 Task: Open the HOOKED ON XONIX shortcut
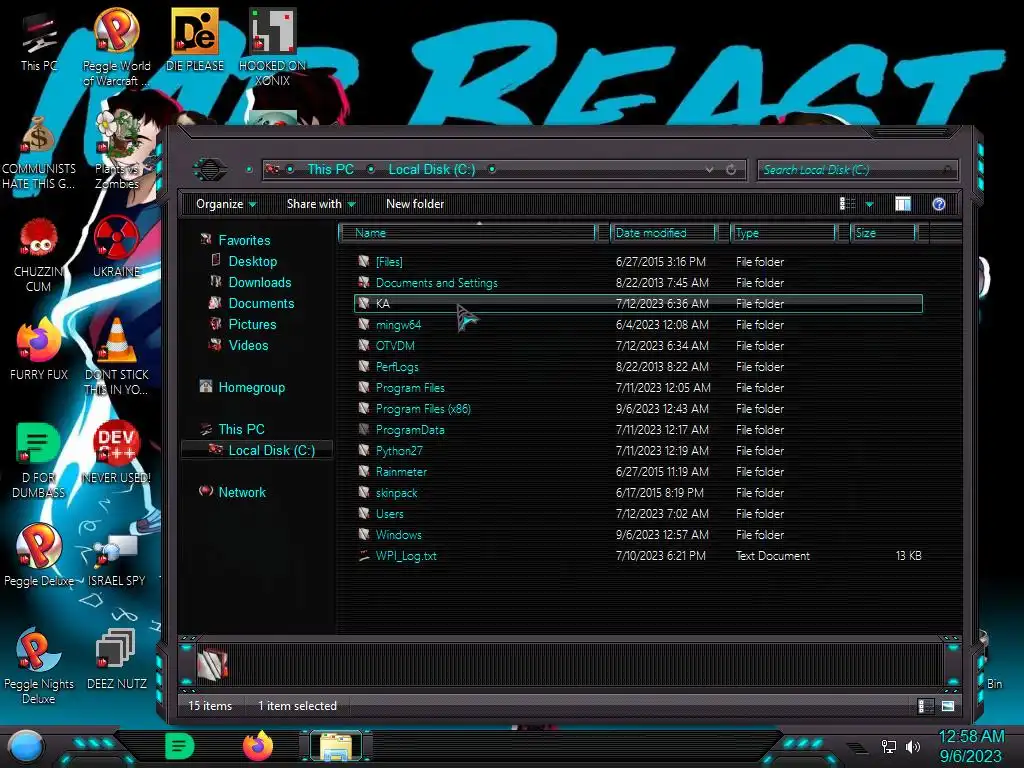point(272,46)
